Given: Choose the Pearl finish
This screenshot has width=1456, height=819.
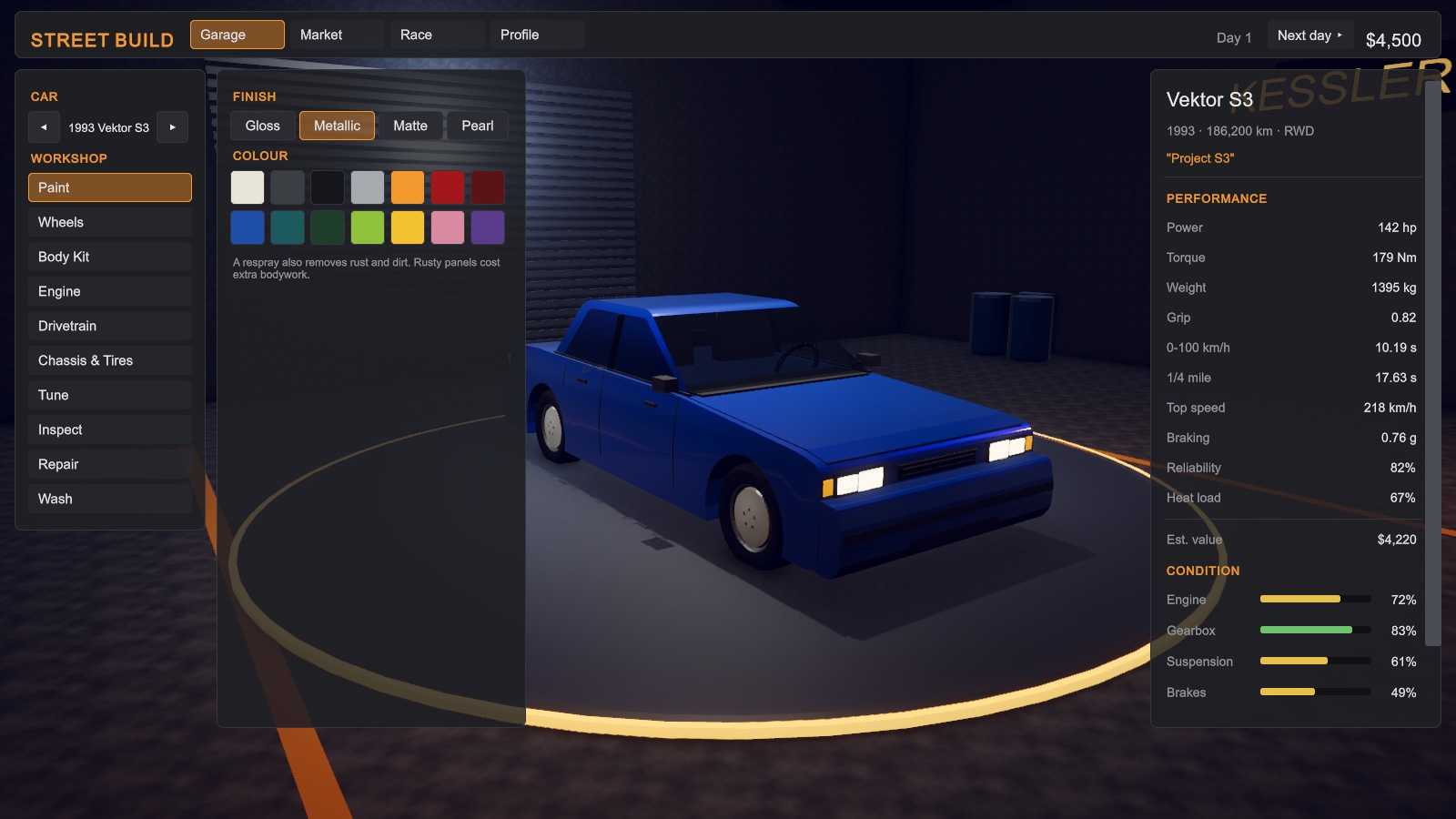Looking at the screenshot, I should (x=478, y=126).
